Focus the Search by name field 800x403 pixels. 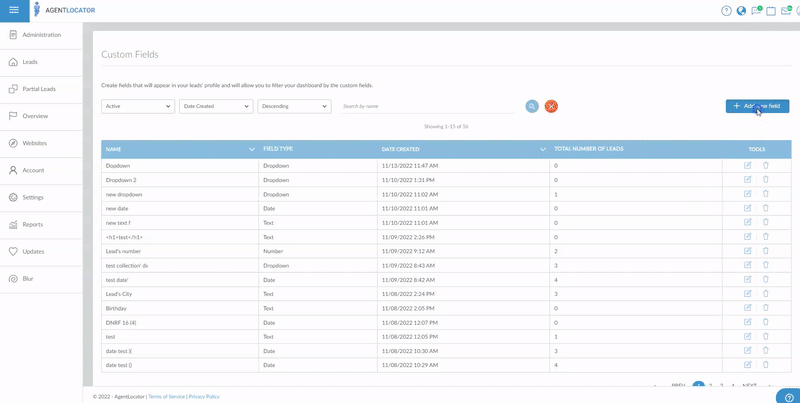428,106
